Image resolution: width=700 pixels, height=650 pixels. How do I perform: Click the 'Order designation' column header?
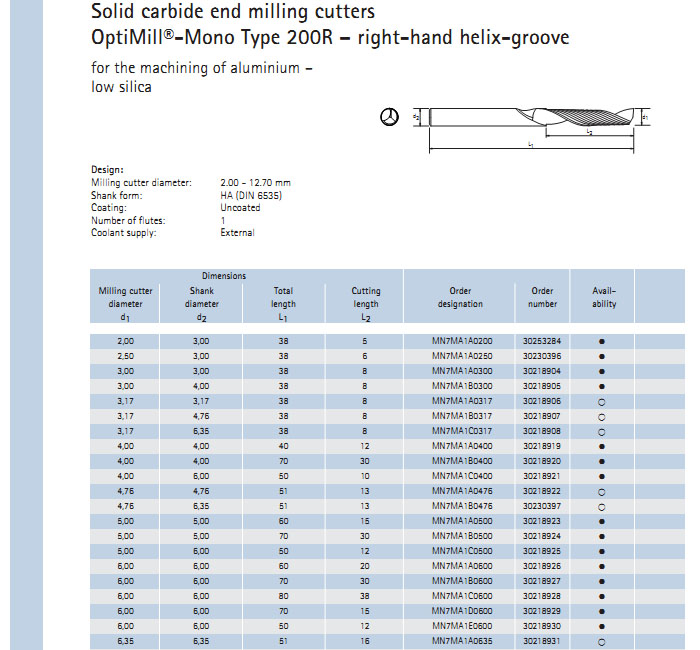pyautogui.click(x=460, y=297)
